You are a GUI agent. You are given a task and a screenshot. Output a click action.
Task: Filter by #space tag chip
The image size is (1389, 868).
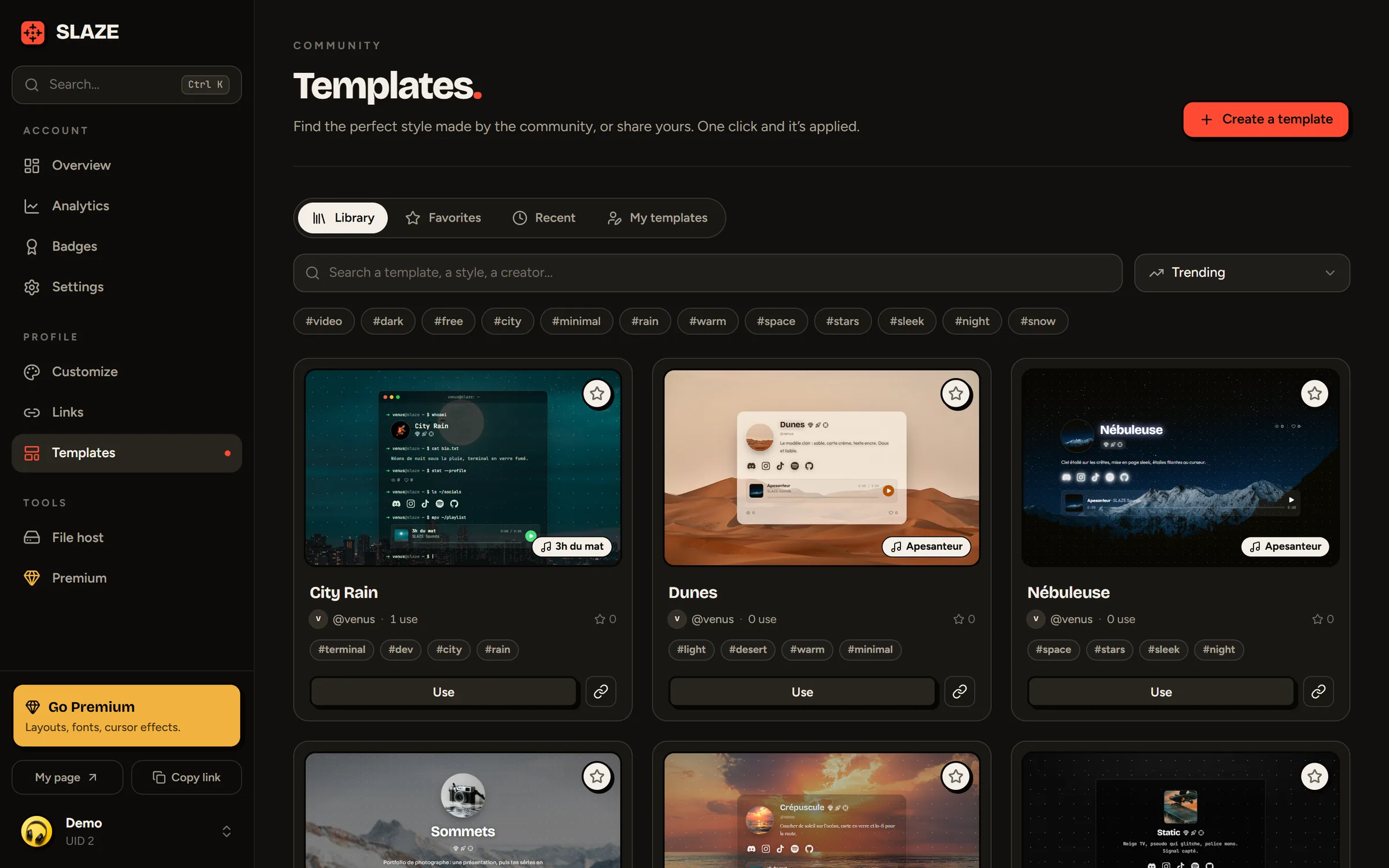776,321
